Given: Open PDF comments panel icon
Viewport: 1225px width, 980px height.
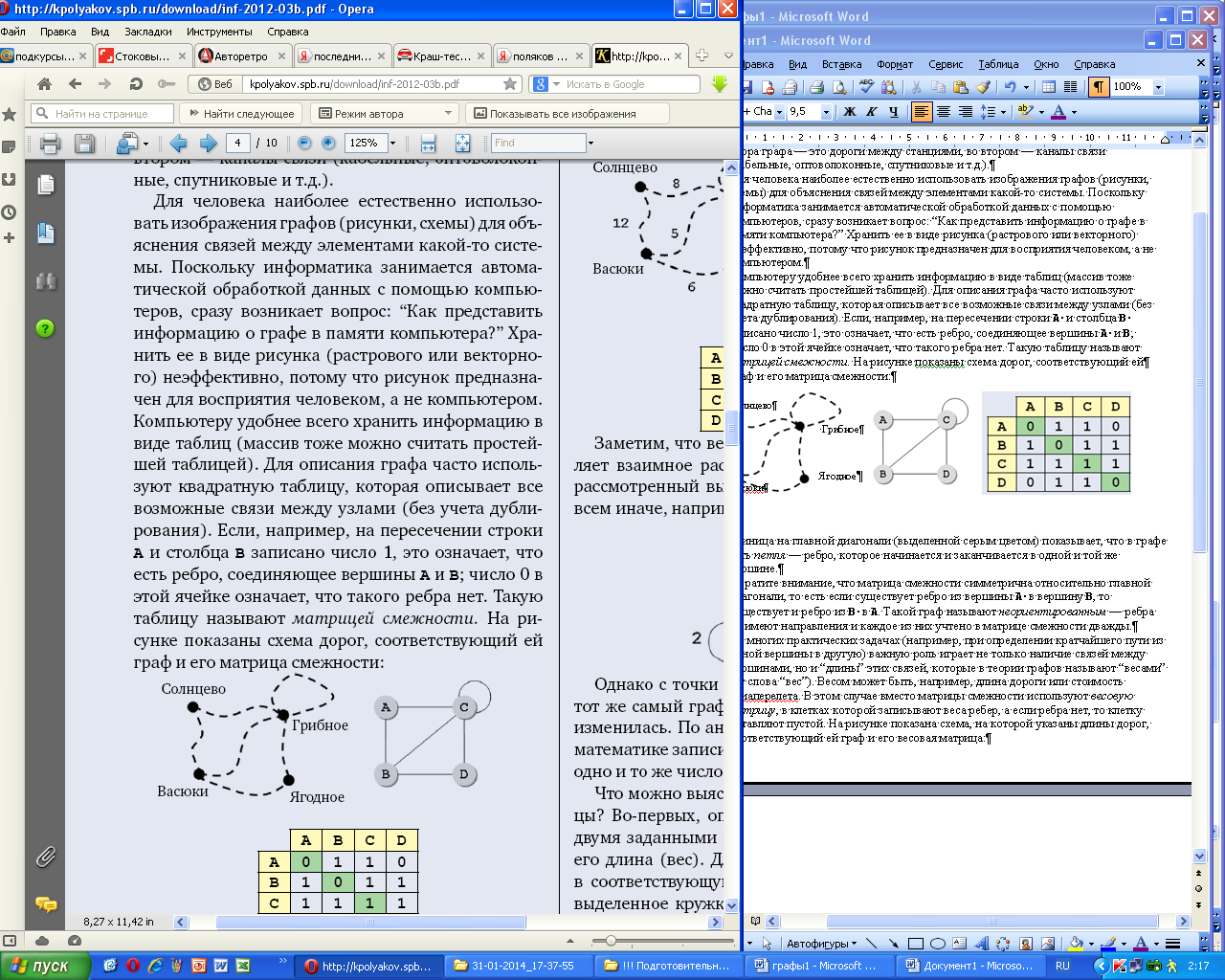Looking at the screenshot, I should pyautogui.click(x=45, y=903).
